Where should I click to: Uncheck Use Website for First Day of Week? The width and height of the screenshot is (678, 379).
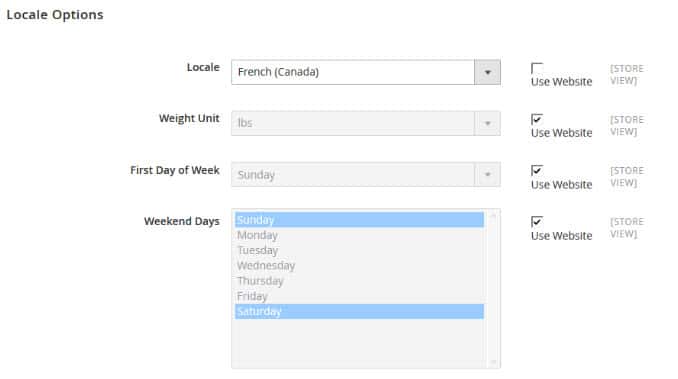(x=537, y=170)
